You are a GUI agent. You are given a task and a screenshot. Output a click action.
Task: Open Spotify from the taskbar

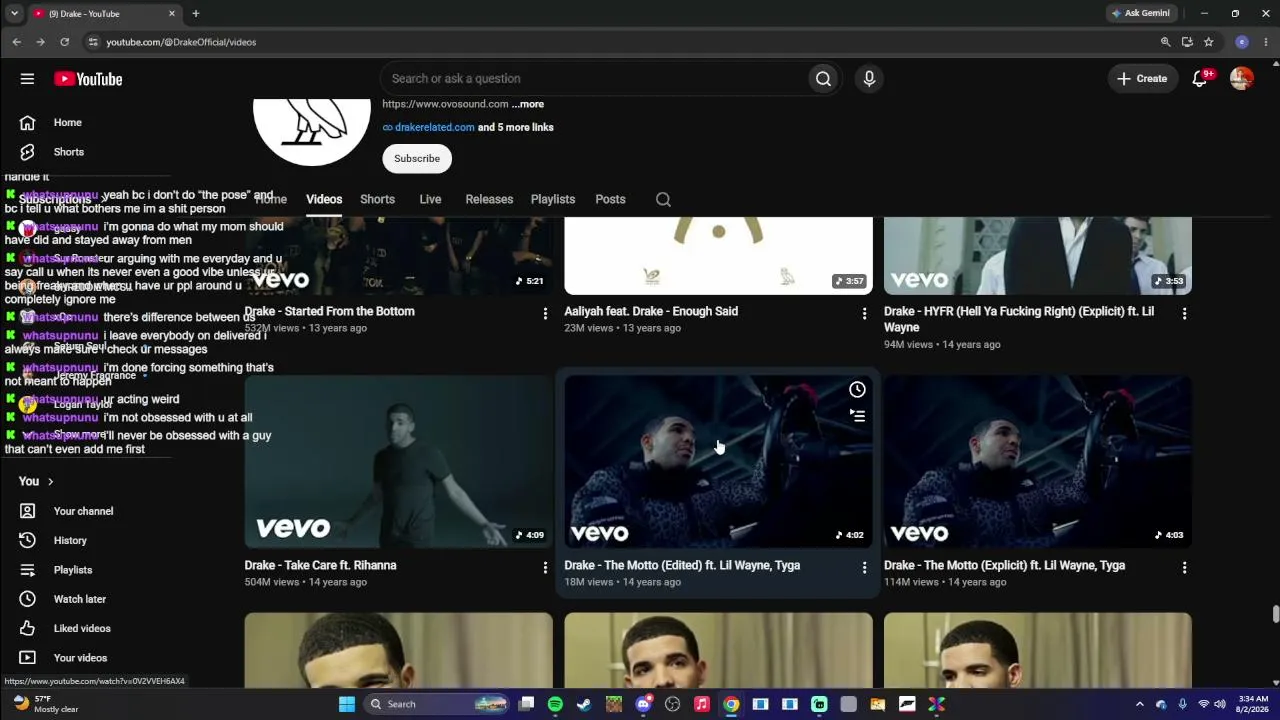click(x=555, y=704)
